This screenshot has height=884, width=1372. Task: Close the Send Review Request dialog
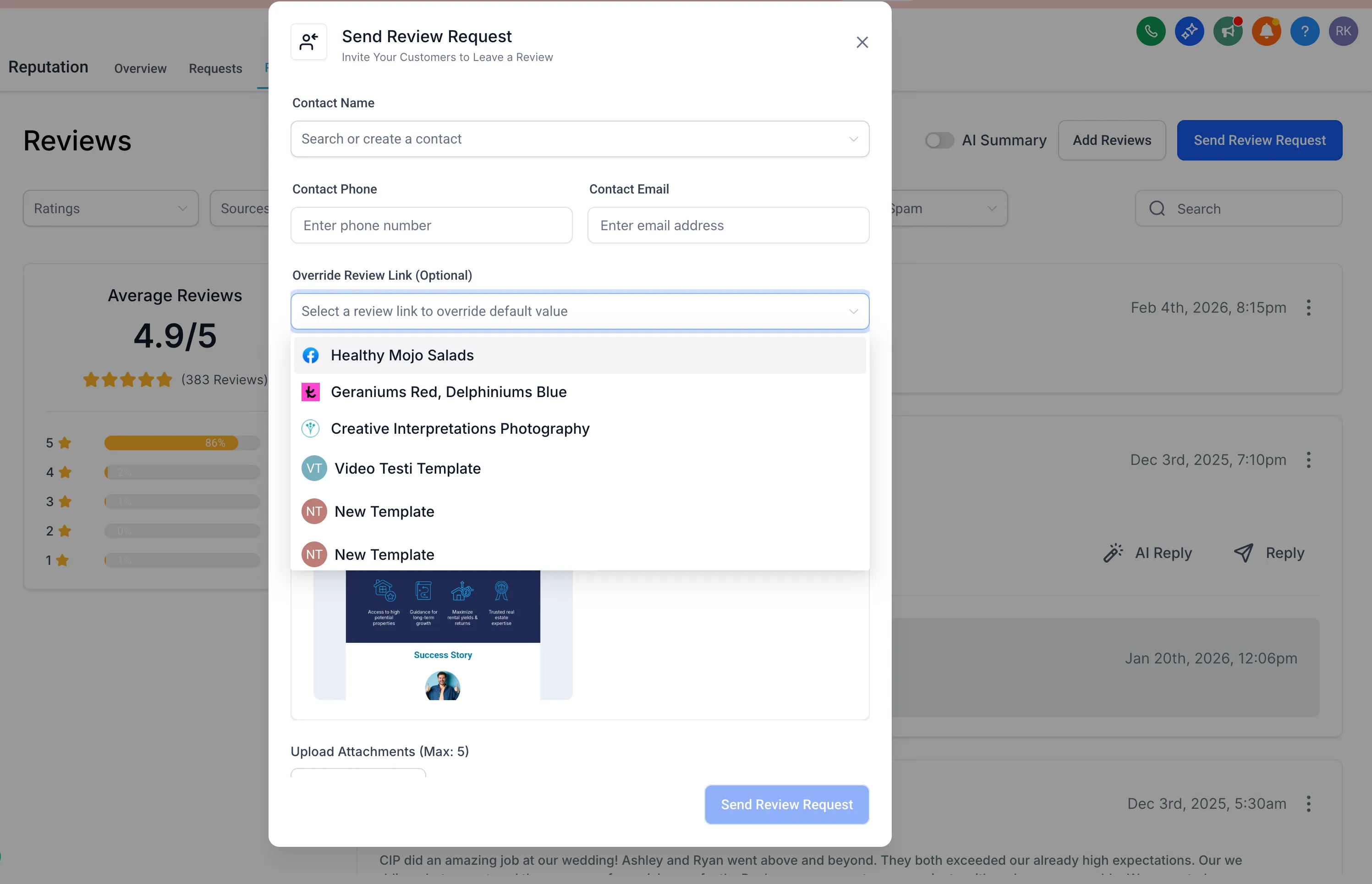[862, 43]
